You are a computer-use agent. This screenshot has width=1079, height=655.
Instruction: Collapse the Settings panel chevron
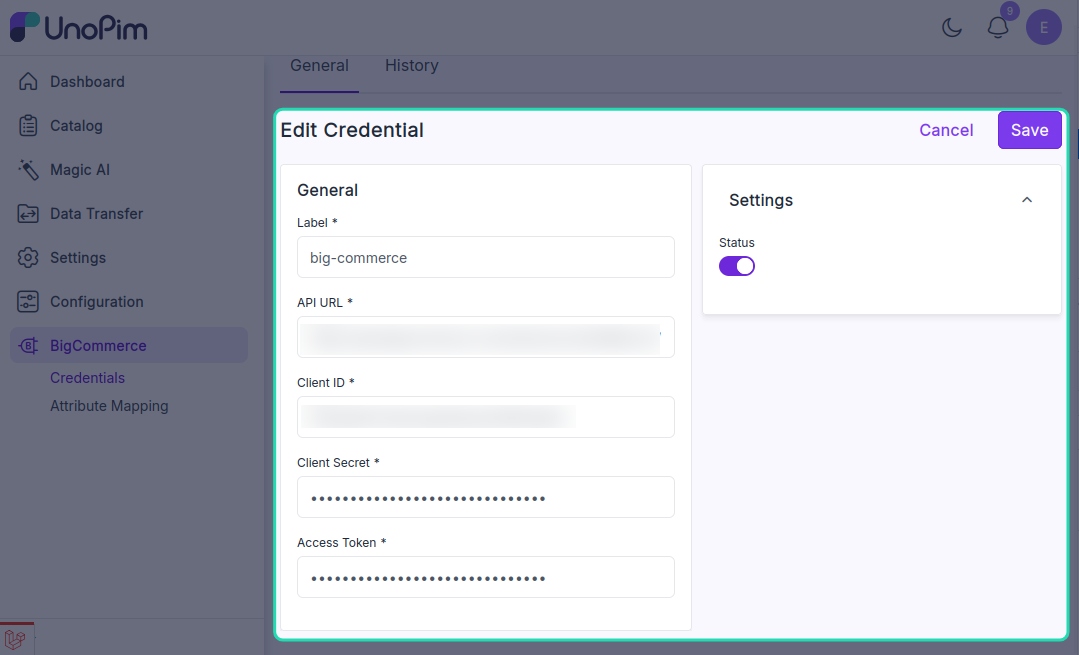(1027, 200)
